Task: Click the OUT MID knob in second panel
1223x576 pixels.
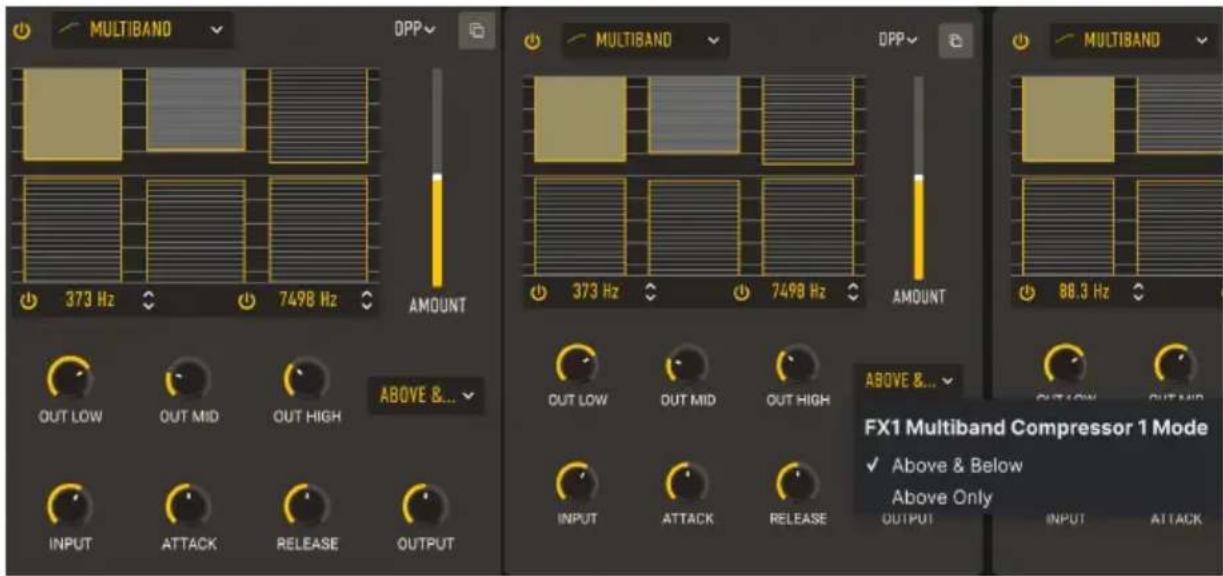Action: coord(687,366)
